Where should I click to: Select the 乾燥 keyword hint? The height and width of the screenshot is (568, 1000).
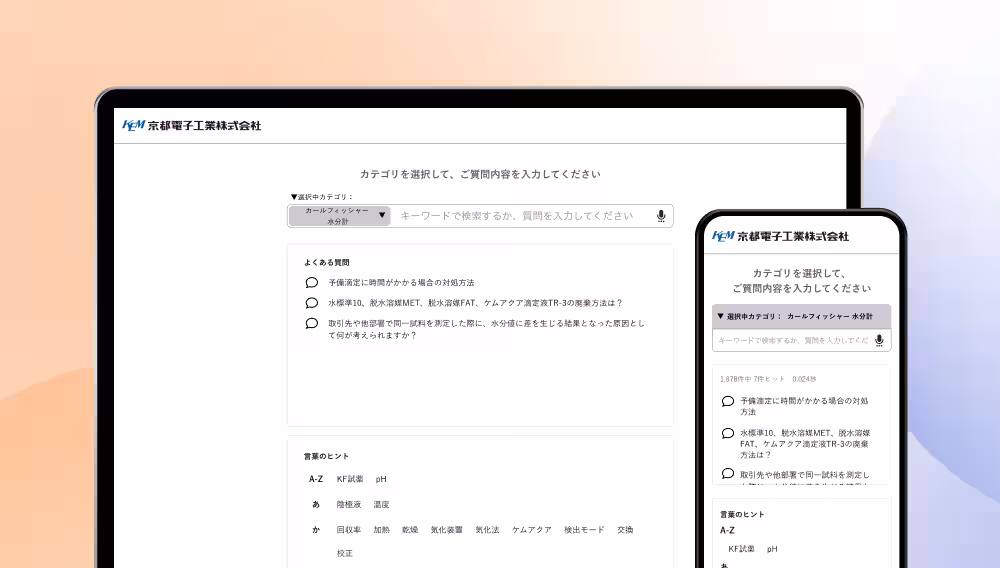pyautogui.click(x=409, y=530)
